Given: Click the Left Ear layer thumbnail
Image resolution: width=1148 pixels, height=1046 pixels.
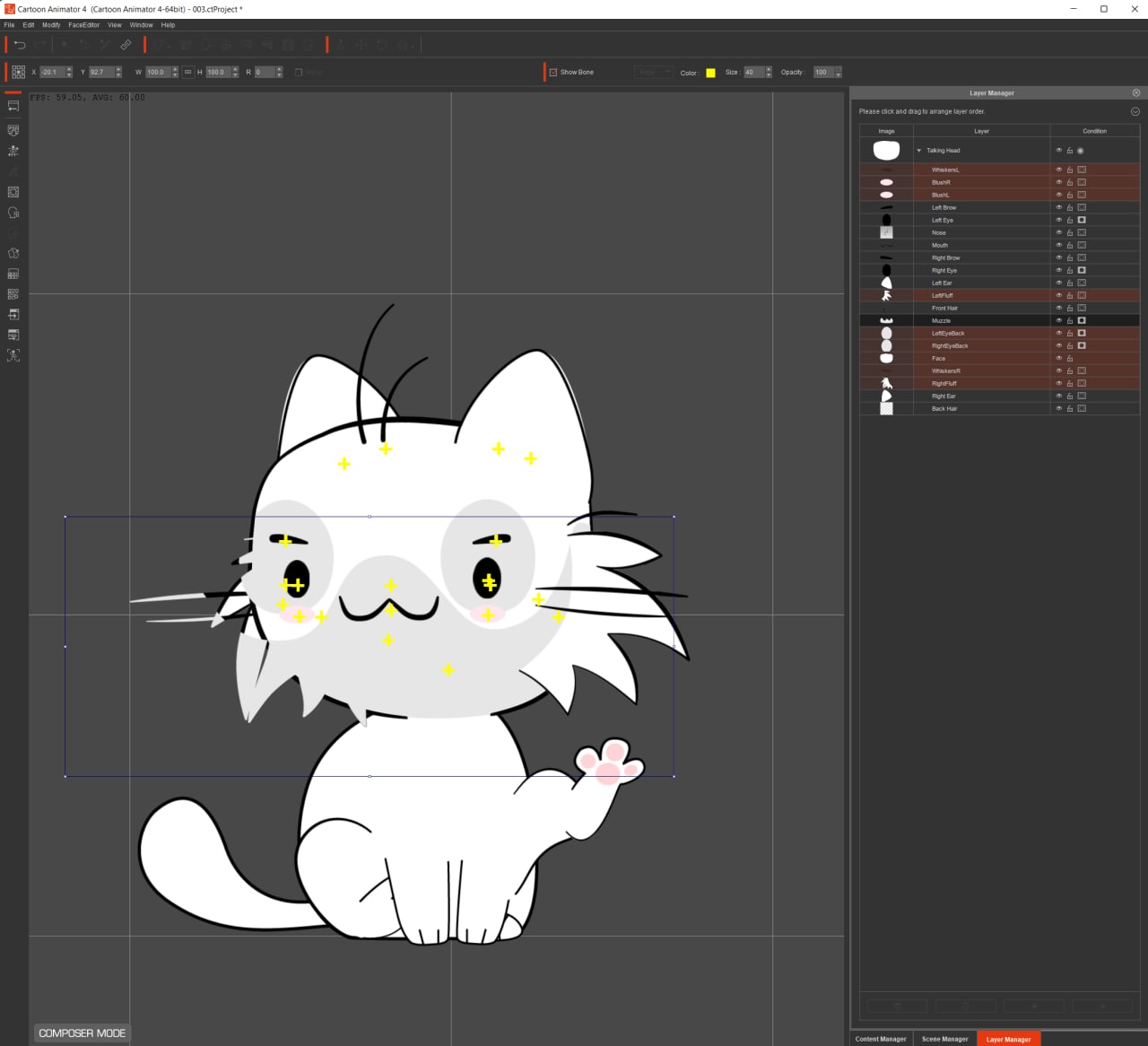Looking at the screenshot, I should 886,283.
